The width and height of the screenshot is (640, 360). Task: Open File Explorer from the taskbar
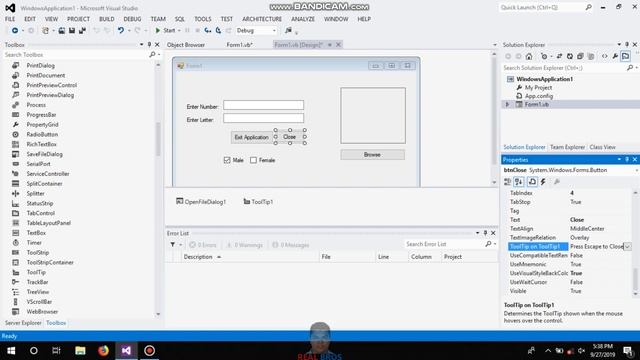click(80, 350)
